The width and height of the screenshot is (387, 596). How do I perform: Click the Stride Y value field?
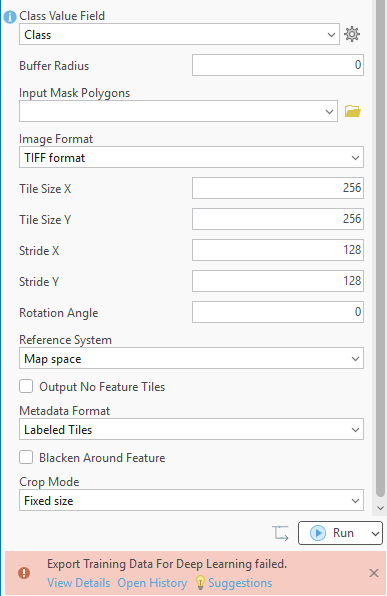278,281
